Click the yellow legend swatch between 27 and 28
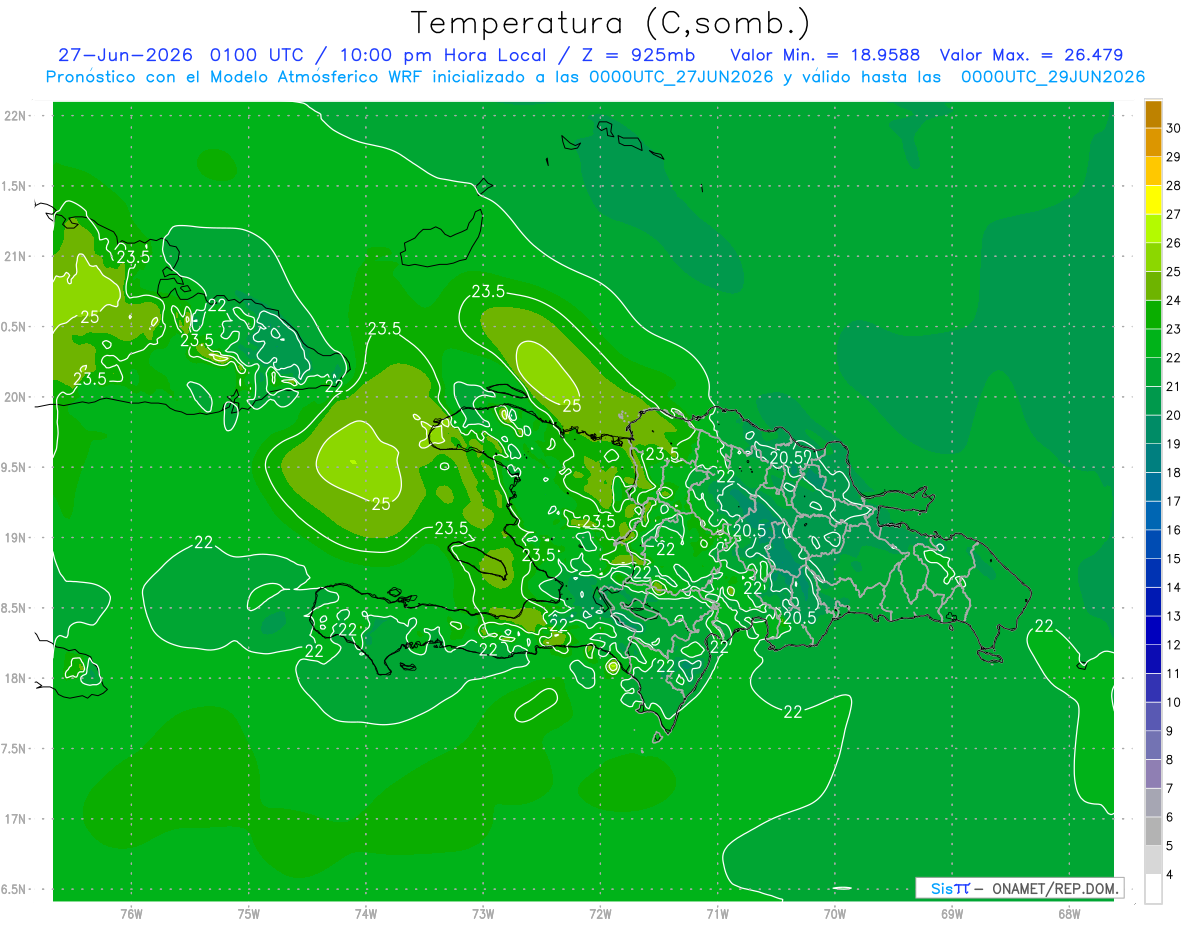 click(1153, 200)
